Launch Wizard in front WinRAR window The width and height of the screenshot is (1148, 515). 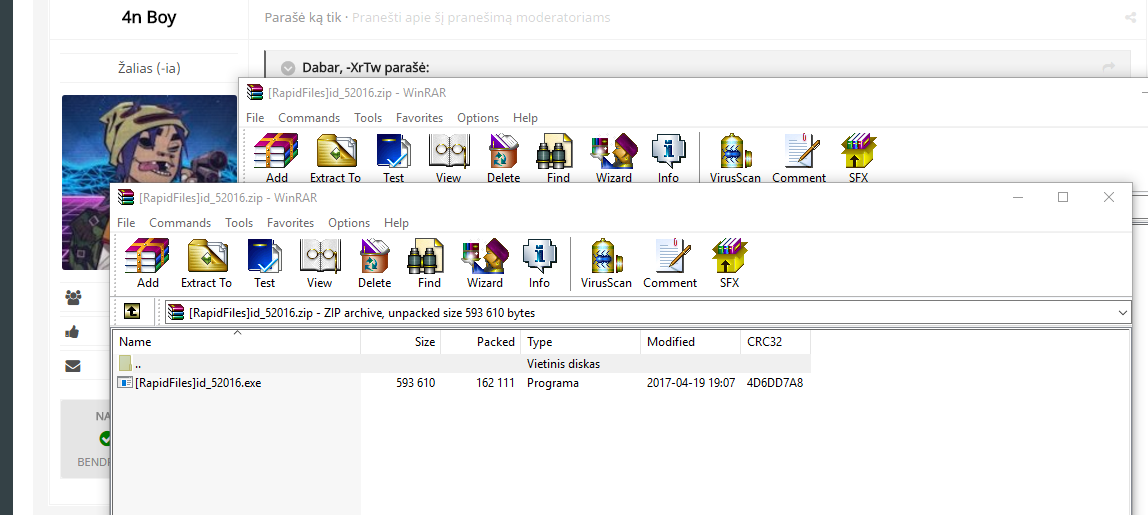tap(485, 263)
